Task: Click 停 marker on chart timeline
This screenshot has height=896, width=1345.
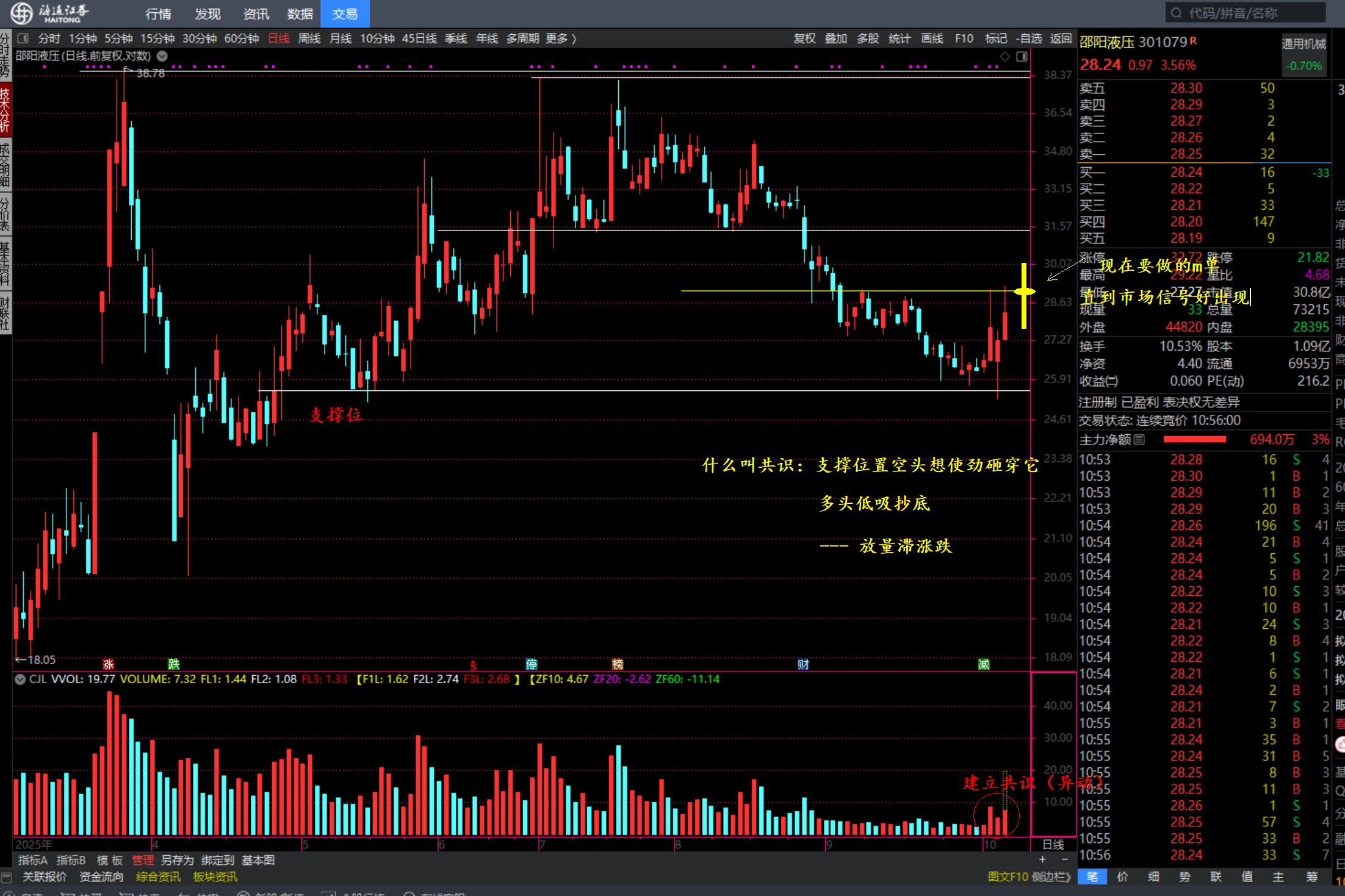Action: click(532, 664)
